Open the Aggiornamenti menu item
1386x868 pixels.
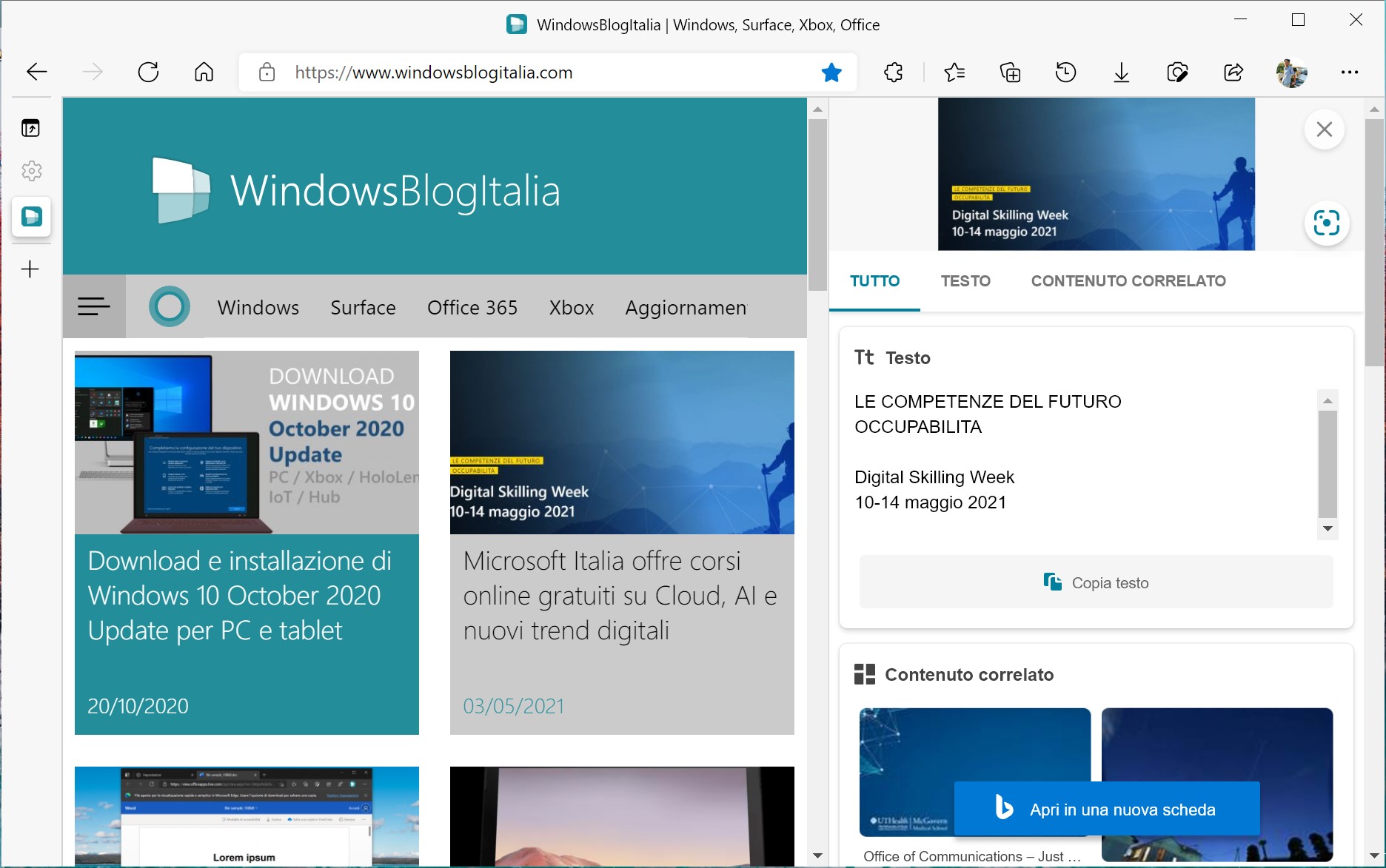(686, 307)
